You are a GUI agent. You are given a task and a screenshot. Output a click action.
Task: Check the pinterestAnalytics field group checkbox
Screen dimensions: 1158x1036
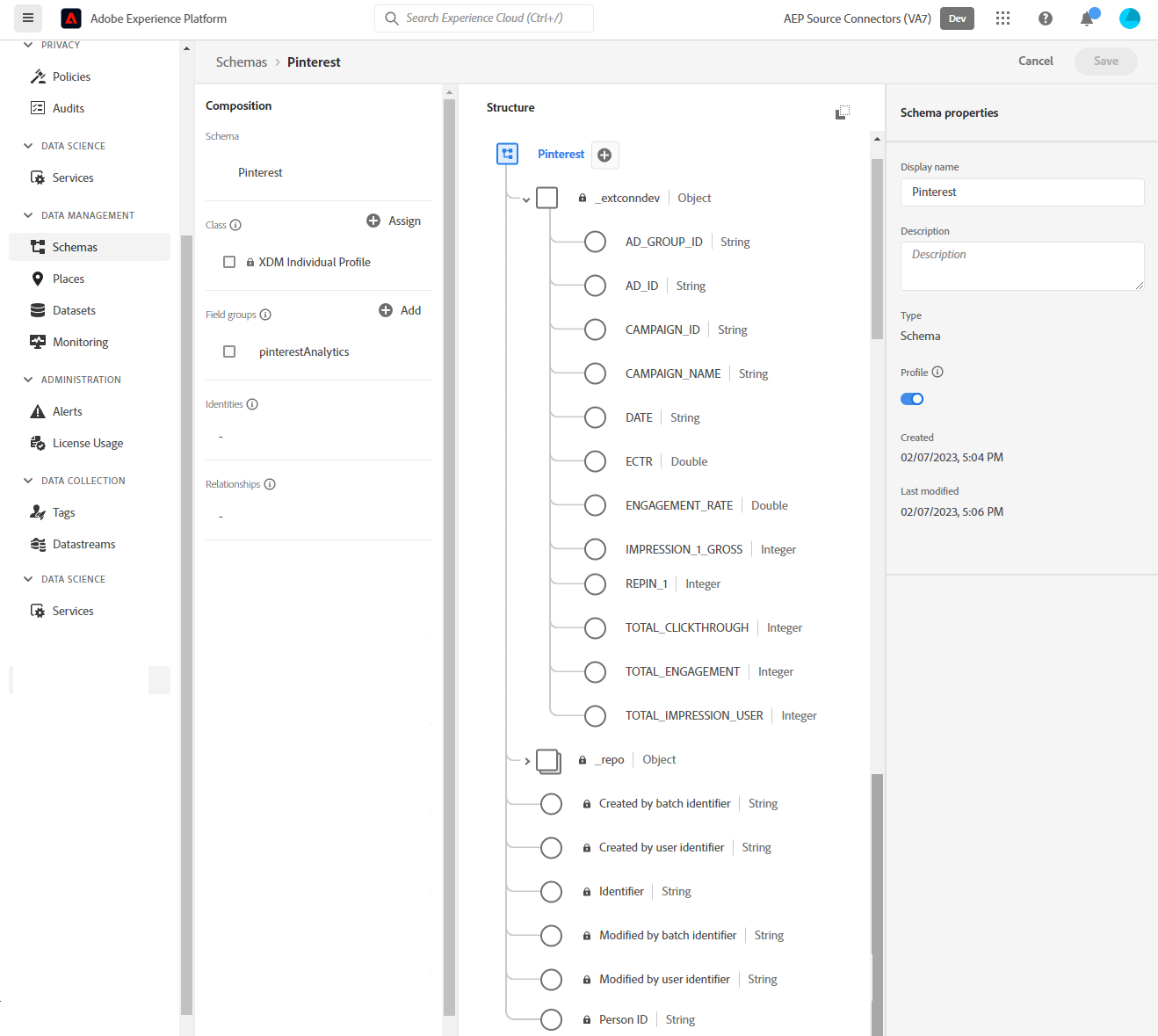[x=229, y=351]
